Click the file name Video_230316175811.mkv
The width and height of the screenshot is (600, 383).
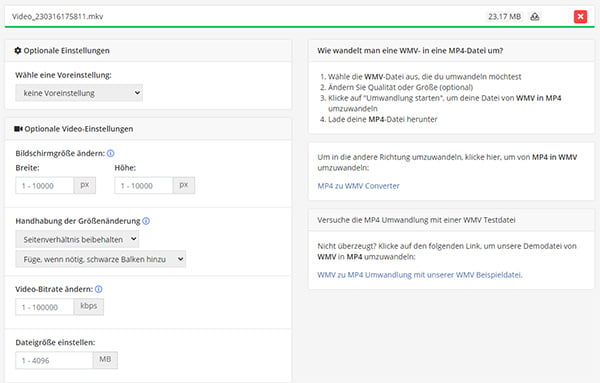[58, 16]
